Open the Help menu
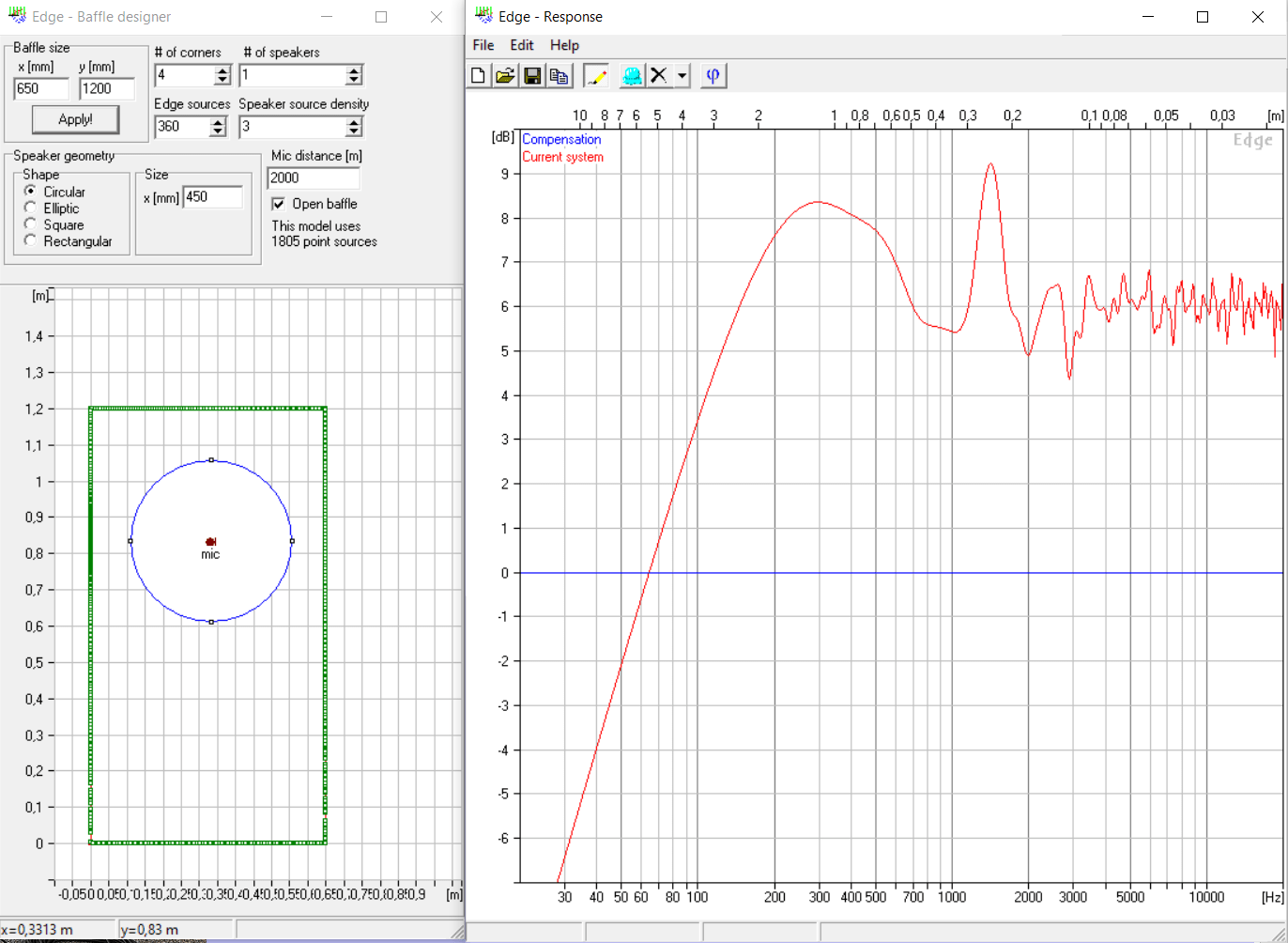Viewport: 1288px width, 943px height. pyautogui.click(x=564, y=45)
